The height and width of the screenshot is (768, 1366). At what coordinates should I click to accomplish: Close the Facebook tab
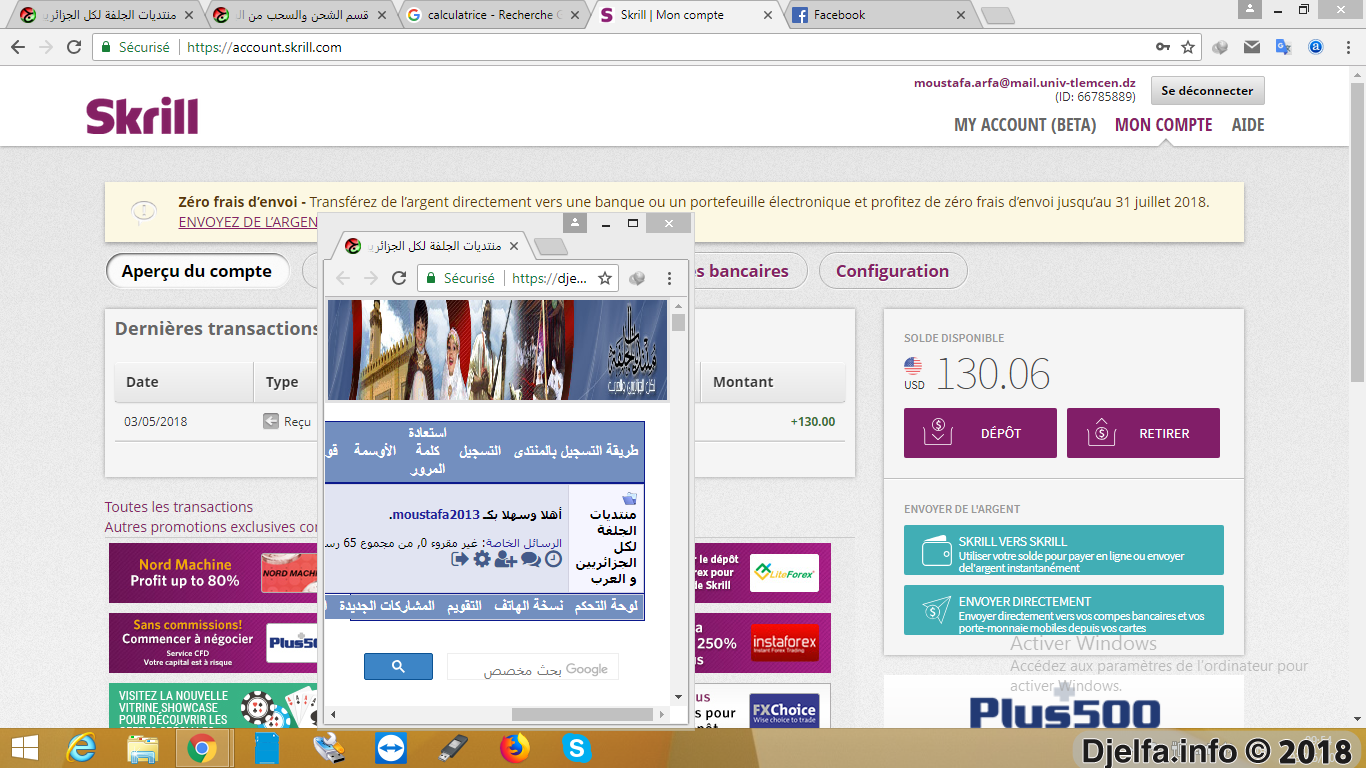pos(962,15)
